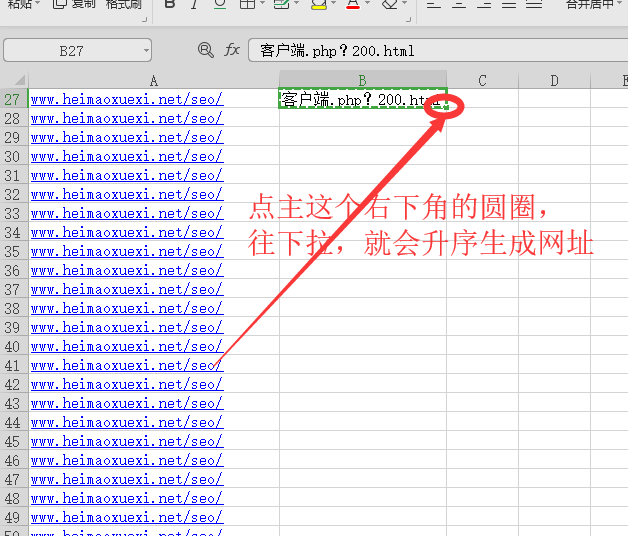The width and height of the screenshot is (628, 536).
Task: Open the link in row 27
Action: 127,99
